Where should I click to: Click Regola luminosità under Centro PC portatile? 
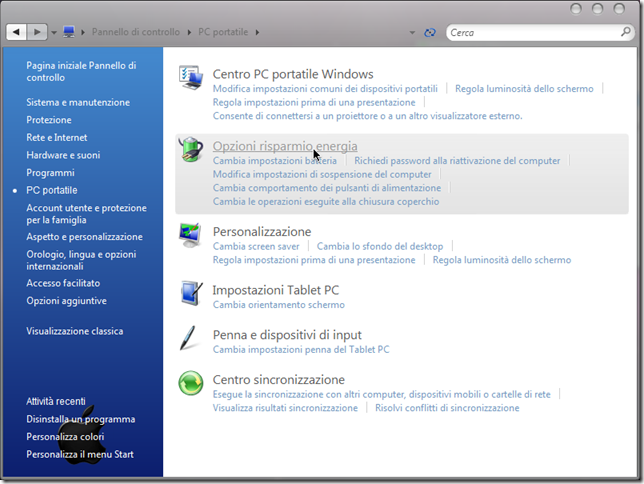(524, 89)
